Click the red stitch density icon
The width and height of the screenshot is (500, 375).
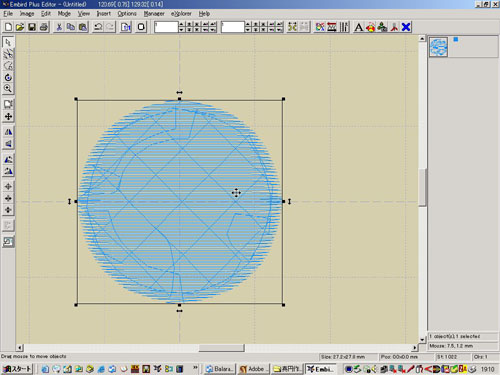coord(332,27)
